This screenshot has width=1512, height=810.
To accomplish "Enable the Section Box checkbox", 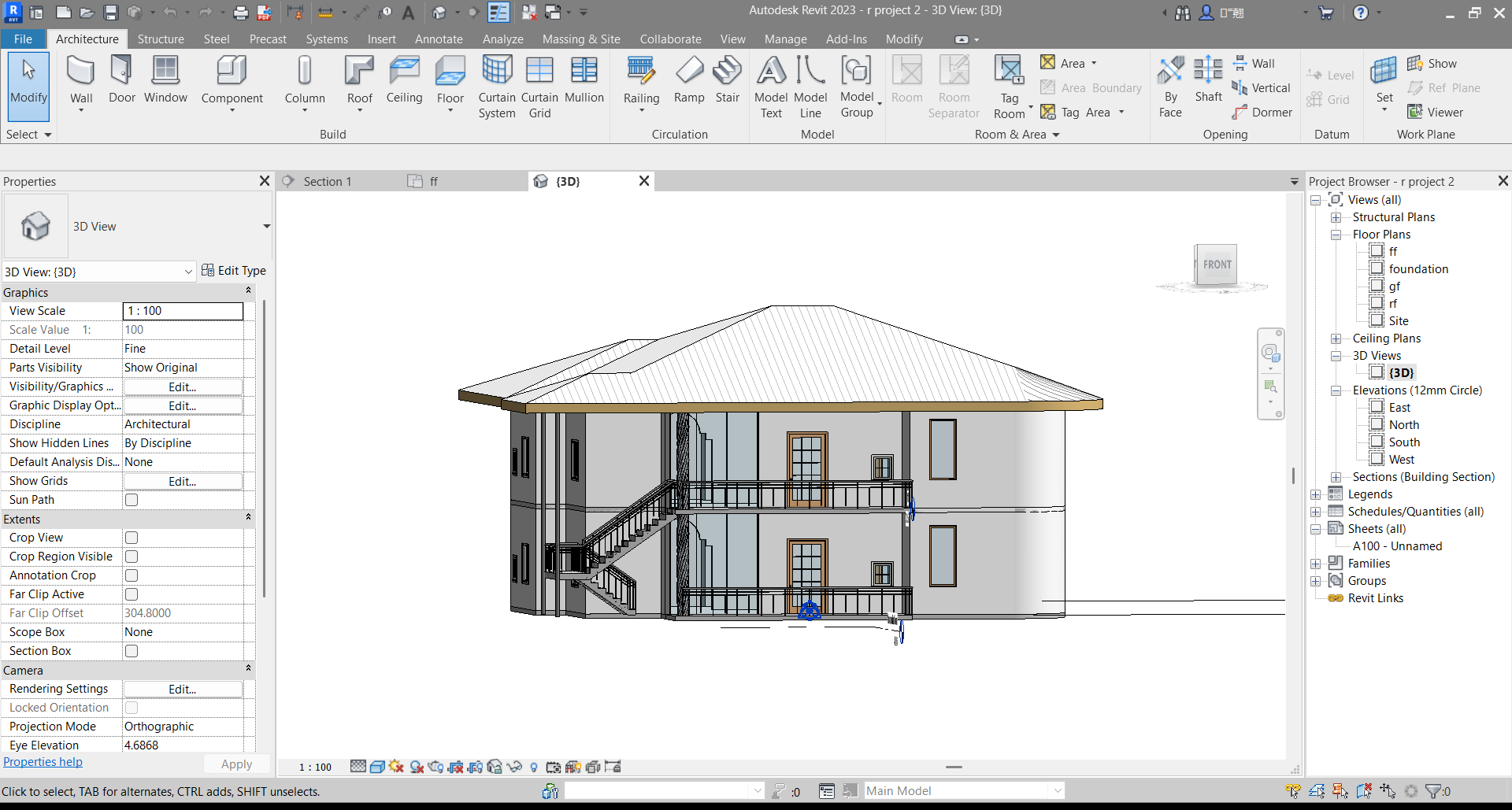I will pyautogui.click(x=132, y=651).
